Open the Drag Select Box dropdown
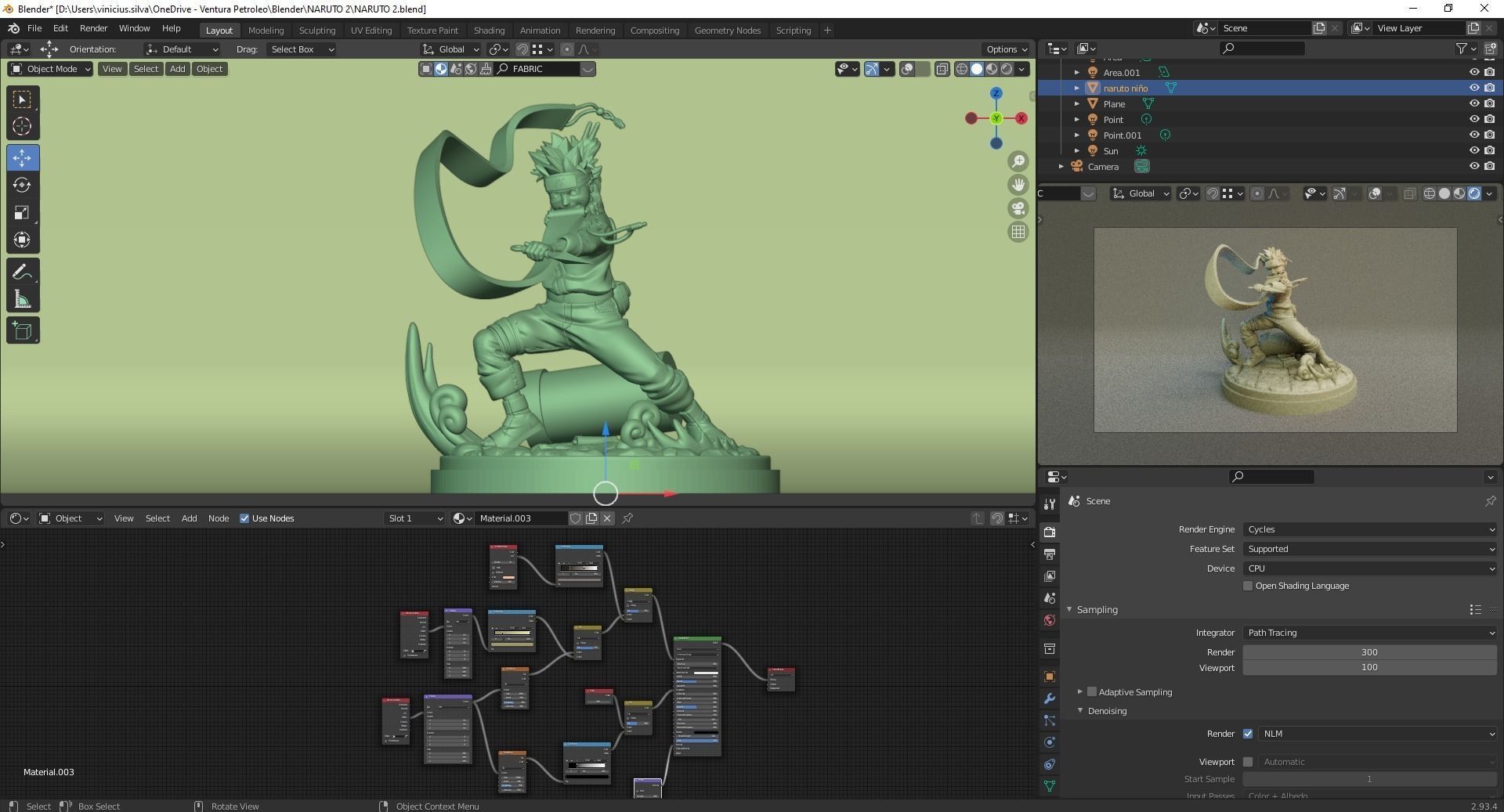The width and height of the screenshot is (1504, 812). click(x=302, y=49)
